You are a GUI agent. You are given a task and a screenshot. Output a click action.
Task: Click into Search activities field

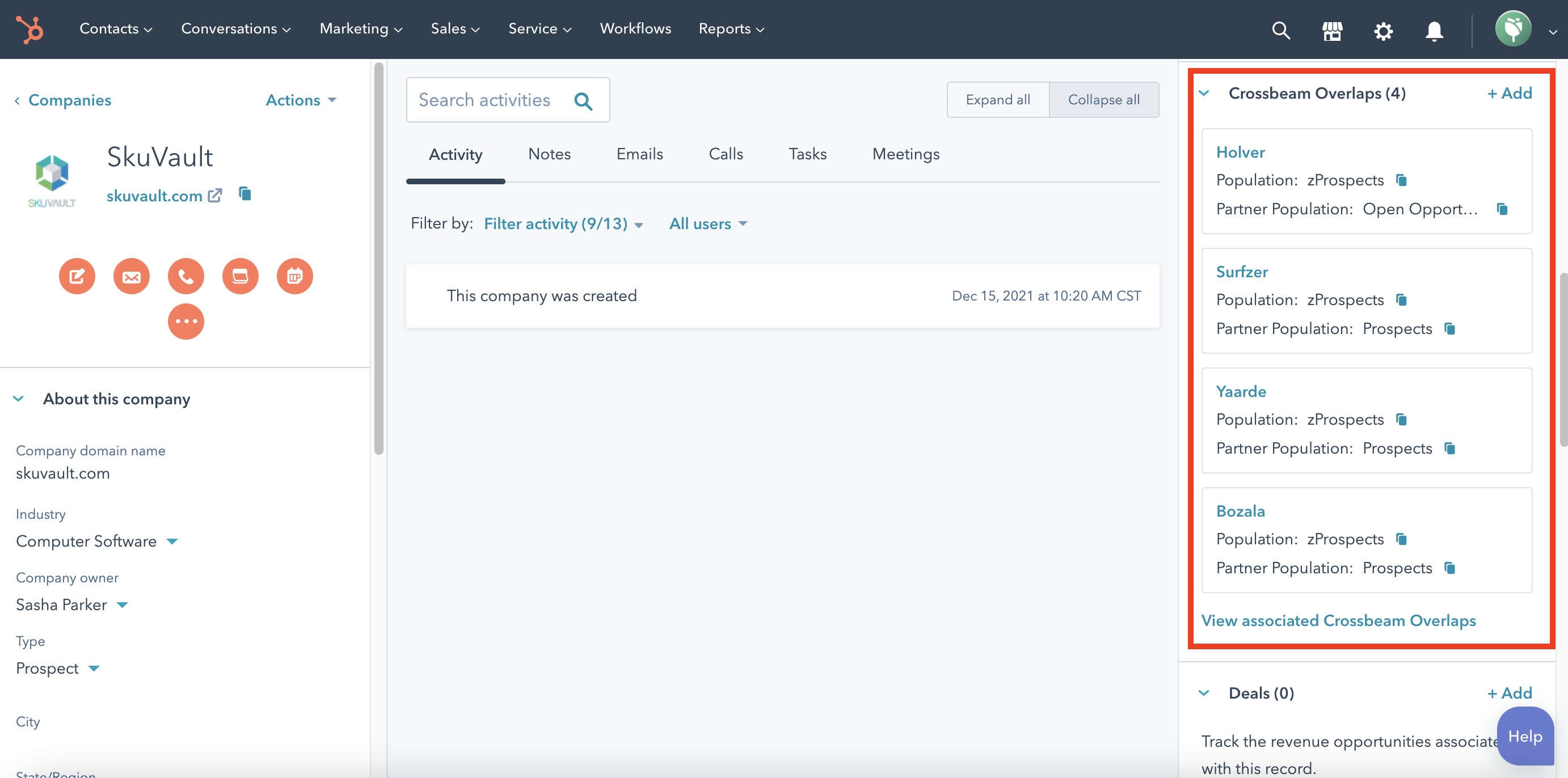pos(484,100)
